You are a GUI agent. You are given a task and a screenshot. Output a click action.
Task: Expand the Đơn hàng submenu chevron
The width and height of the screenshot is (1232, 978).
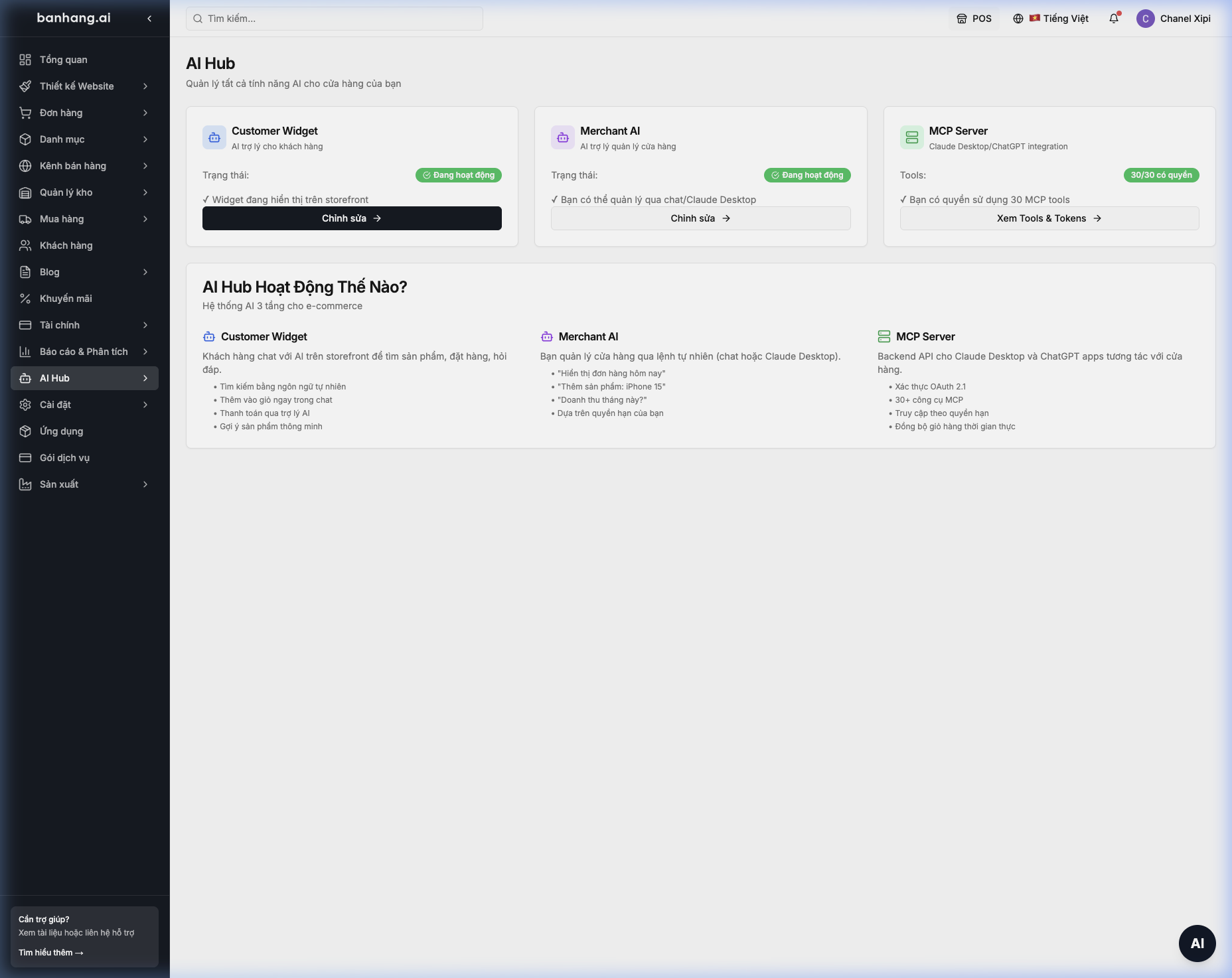click(x=145, y=113)
